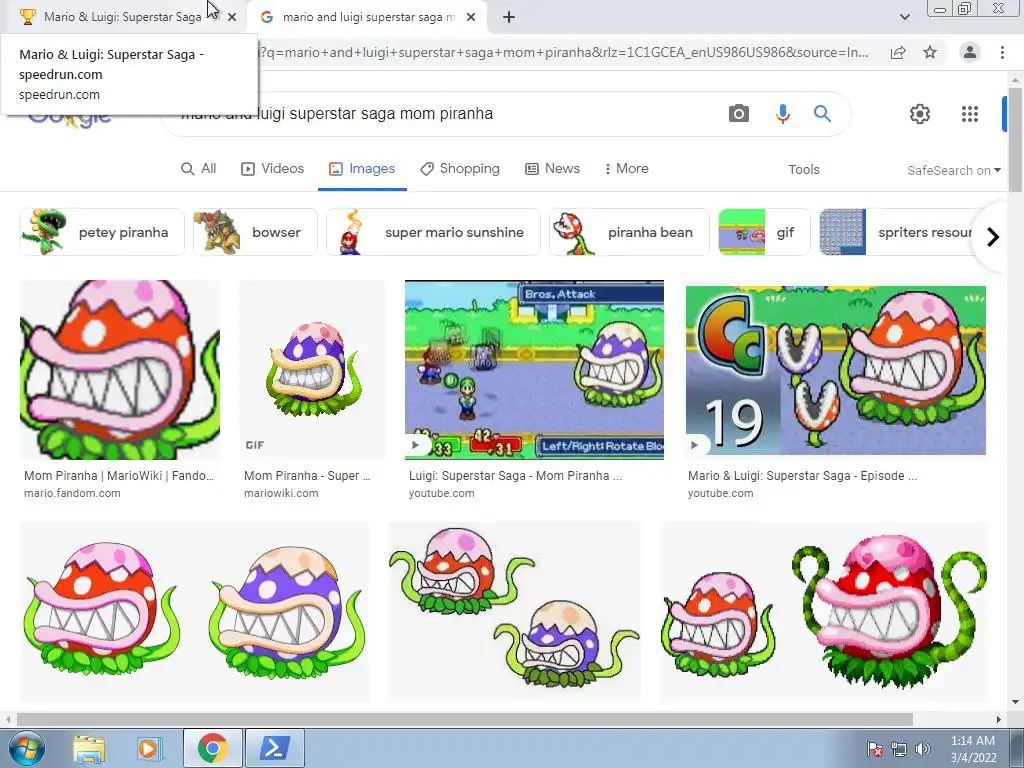Viewport: 1024px width, 768px height.
Task: Open the mario.fandom.com source link
Action: [72, 493]
